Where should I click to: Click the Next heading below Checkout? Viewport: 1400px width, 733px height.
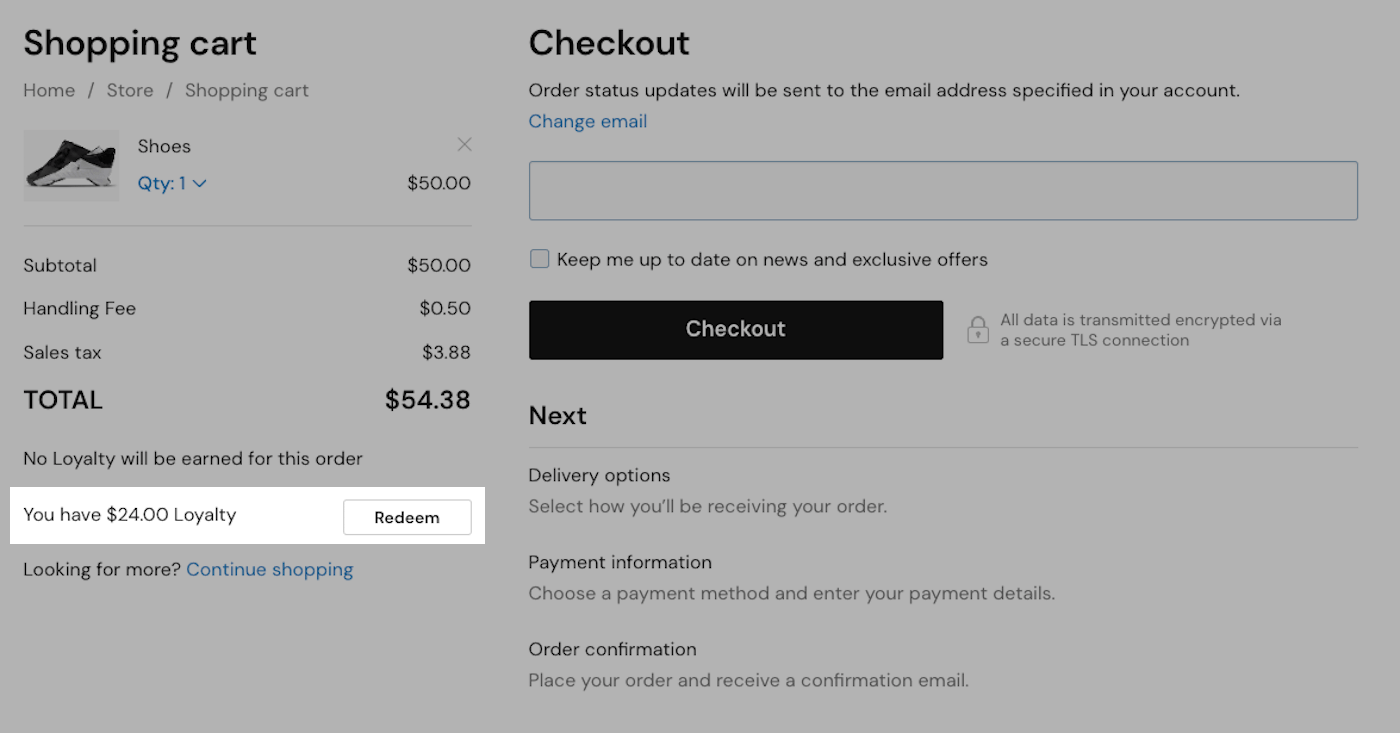click(557, 414)
